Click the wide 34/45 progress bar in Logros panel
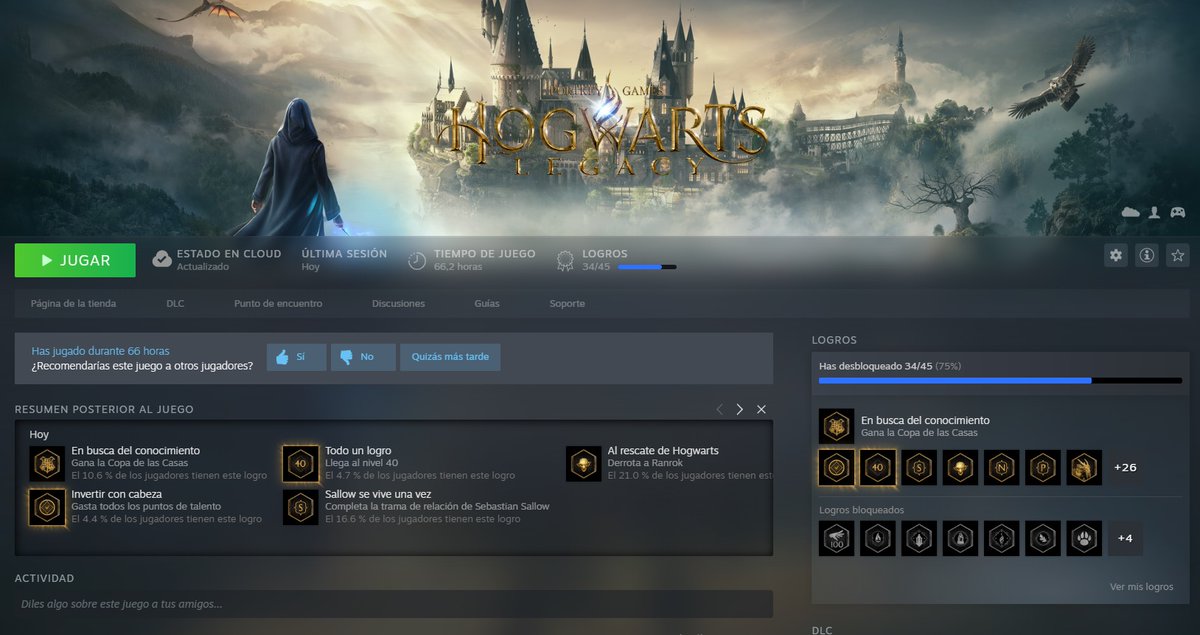1200x635 pixels. pyautogui.click(x=1000, y=381)
